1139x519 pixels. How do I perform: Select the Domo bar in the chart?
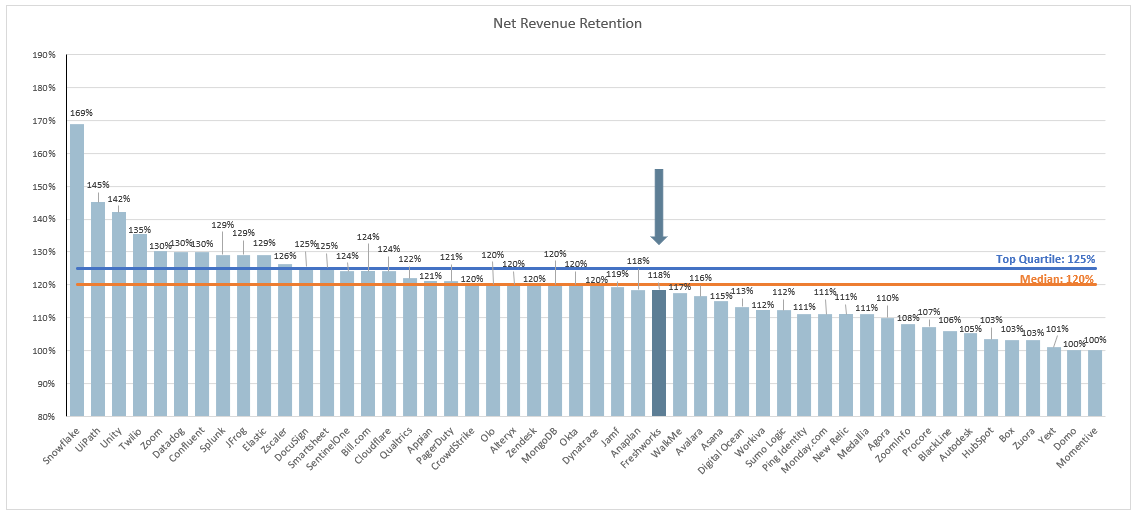point(1074,383)
